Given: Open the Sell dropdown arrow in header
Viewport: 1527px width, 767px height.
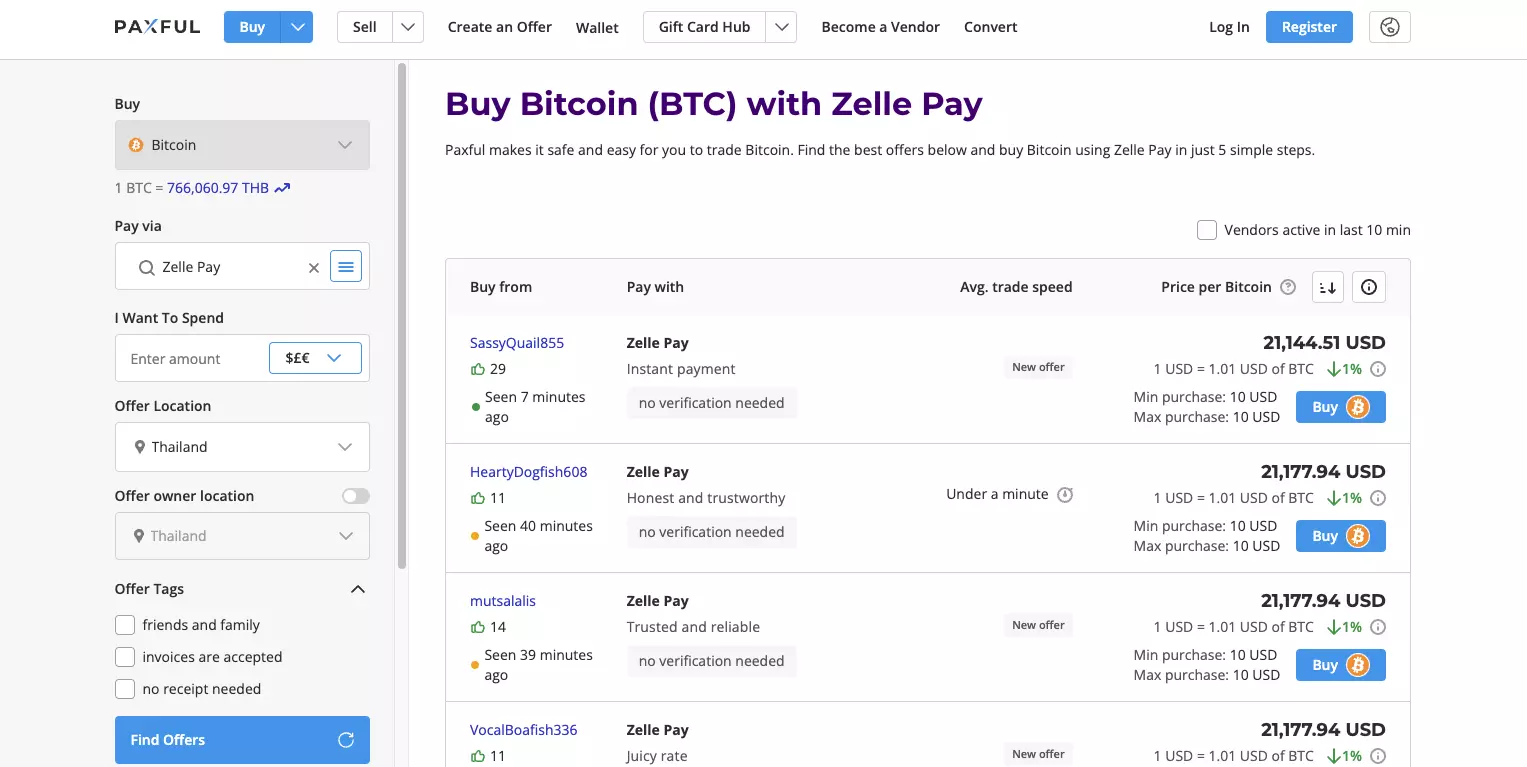Looking at the screenshot, I should 408,27.
